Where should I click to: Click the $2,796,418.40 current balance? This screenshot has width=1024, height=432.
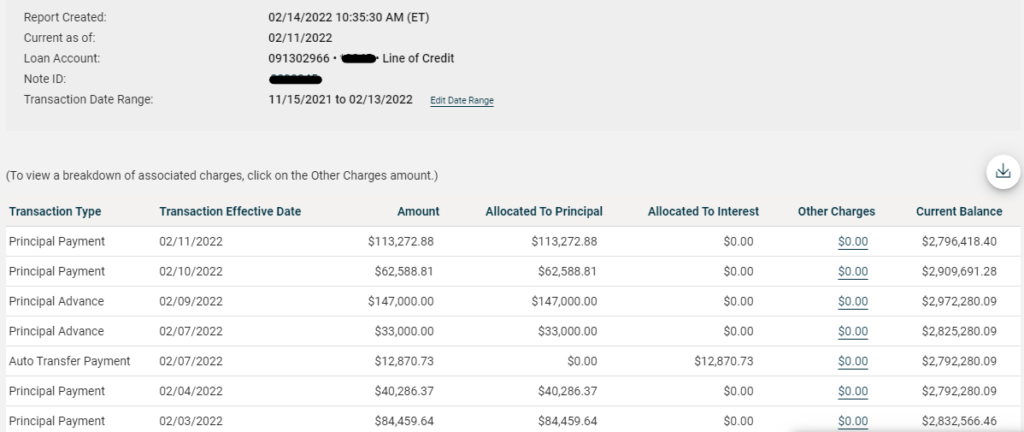coord(959,241)
